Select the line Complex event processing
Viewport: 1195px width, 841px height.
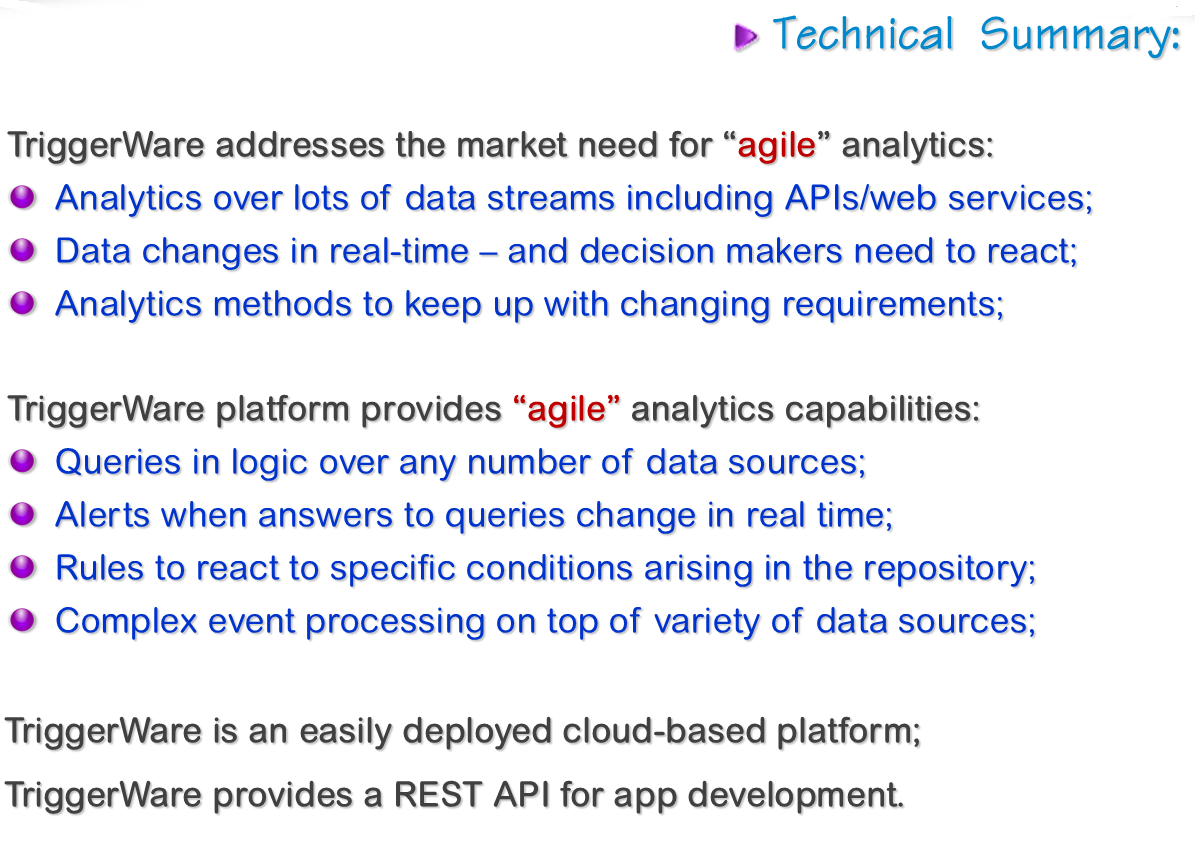pyautogui.click(x=546, y=622)
